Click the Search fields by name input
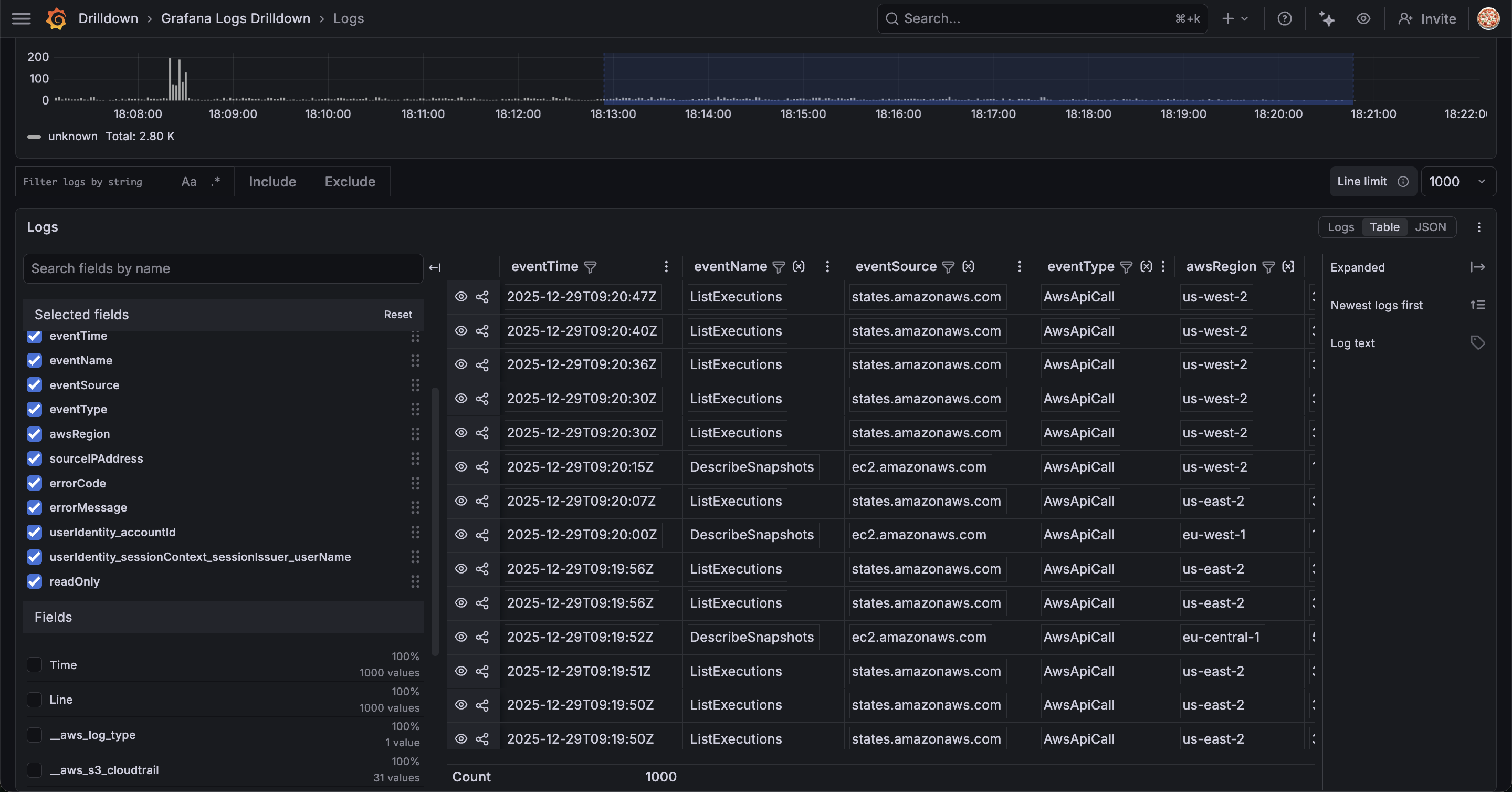This screenshot has width=1512, height=792. pos(223,269)
